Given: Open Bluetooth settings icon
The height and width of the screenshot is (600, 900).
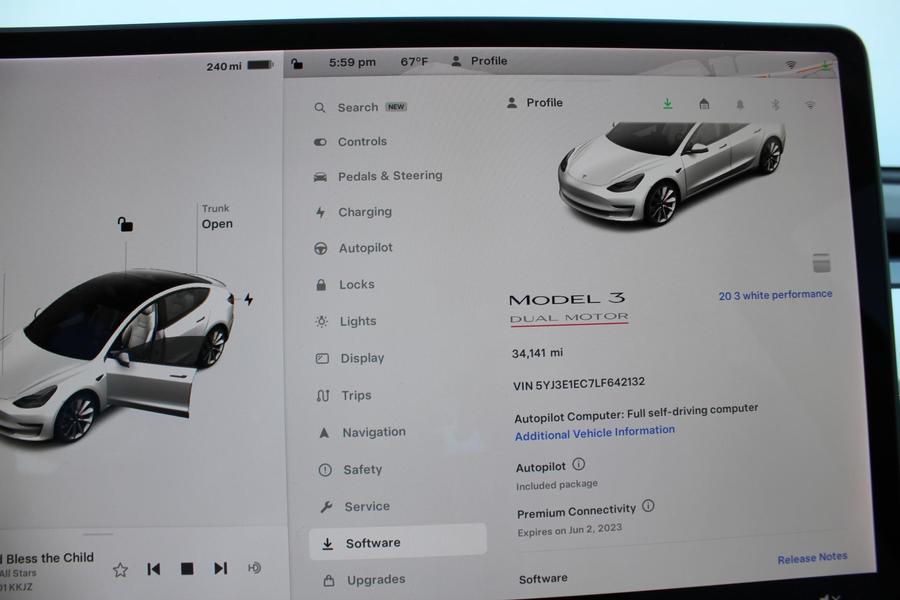Looking at the screenshot, I should (774, 104).
